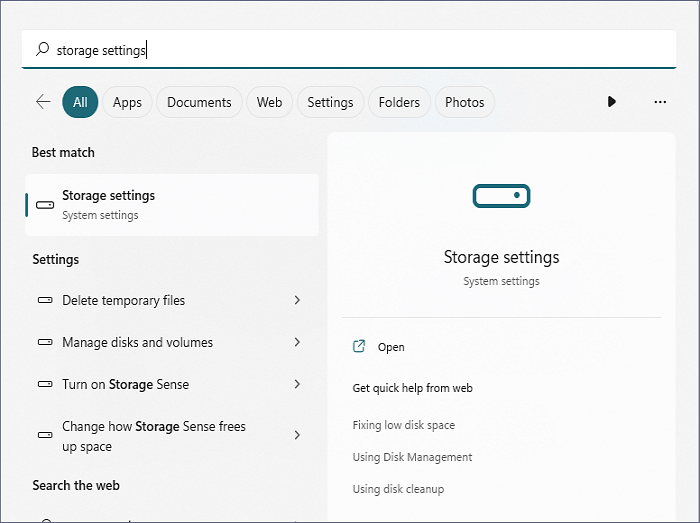Click the Open external link icon
The height and width of the screenshot is (523, 700).
tap(359, 347)
